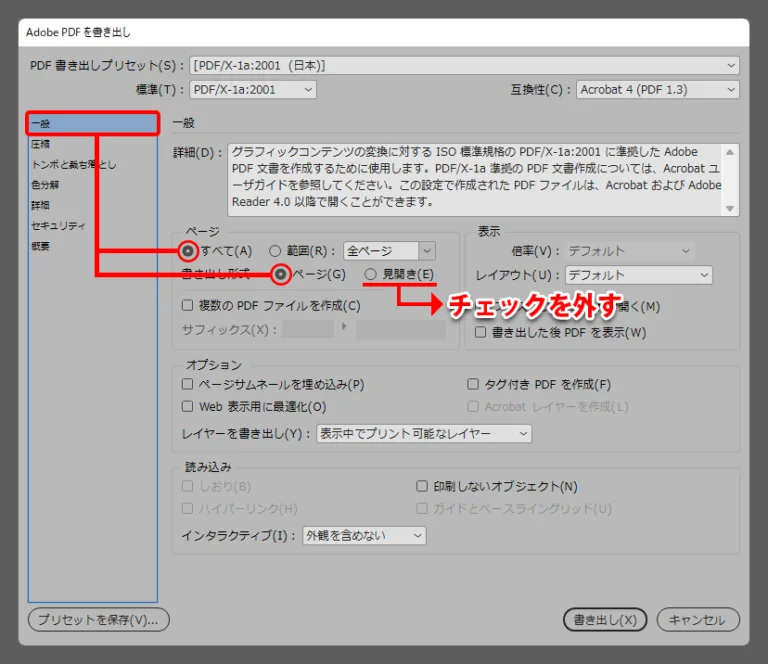768x664 pixels.
Task: Select 圧縮 in the left category list
Action: pyautogui.click(x=41, y=144)
